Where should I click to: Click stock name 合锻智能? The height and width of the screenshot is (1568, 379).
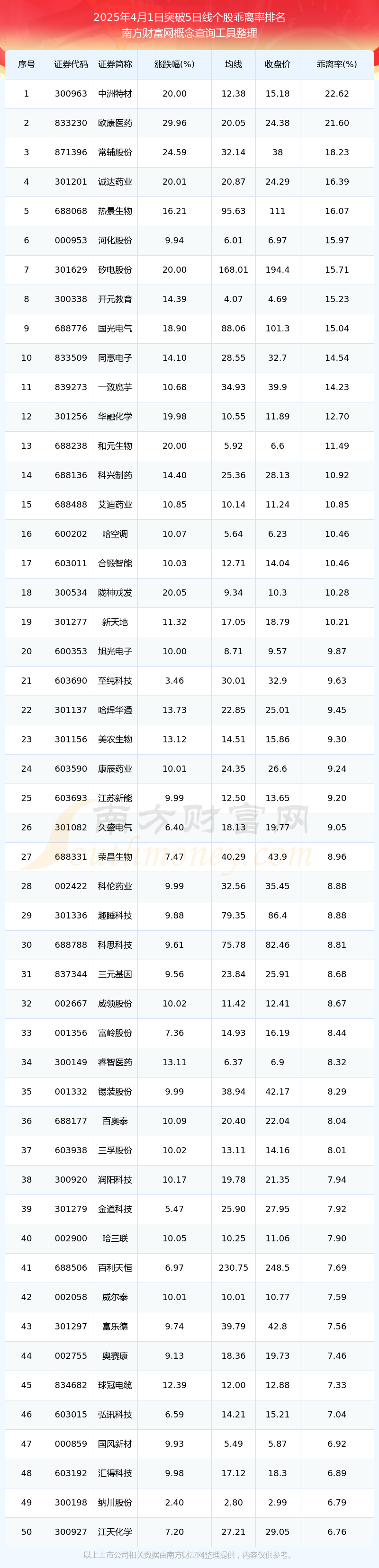coord(115,564)
